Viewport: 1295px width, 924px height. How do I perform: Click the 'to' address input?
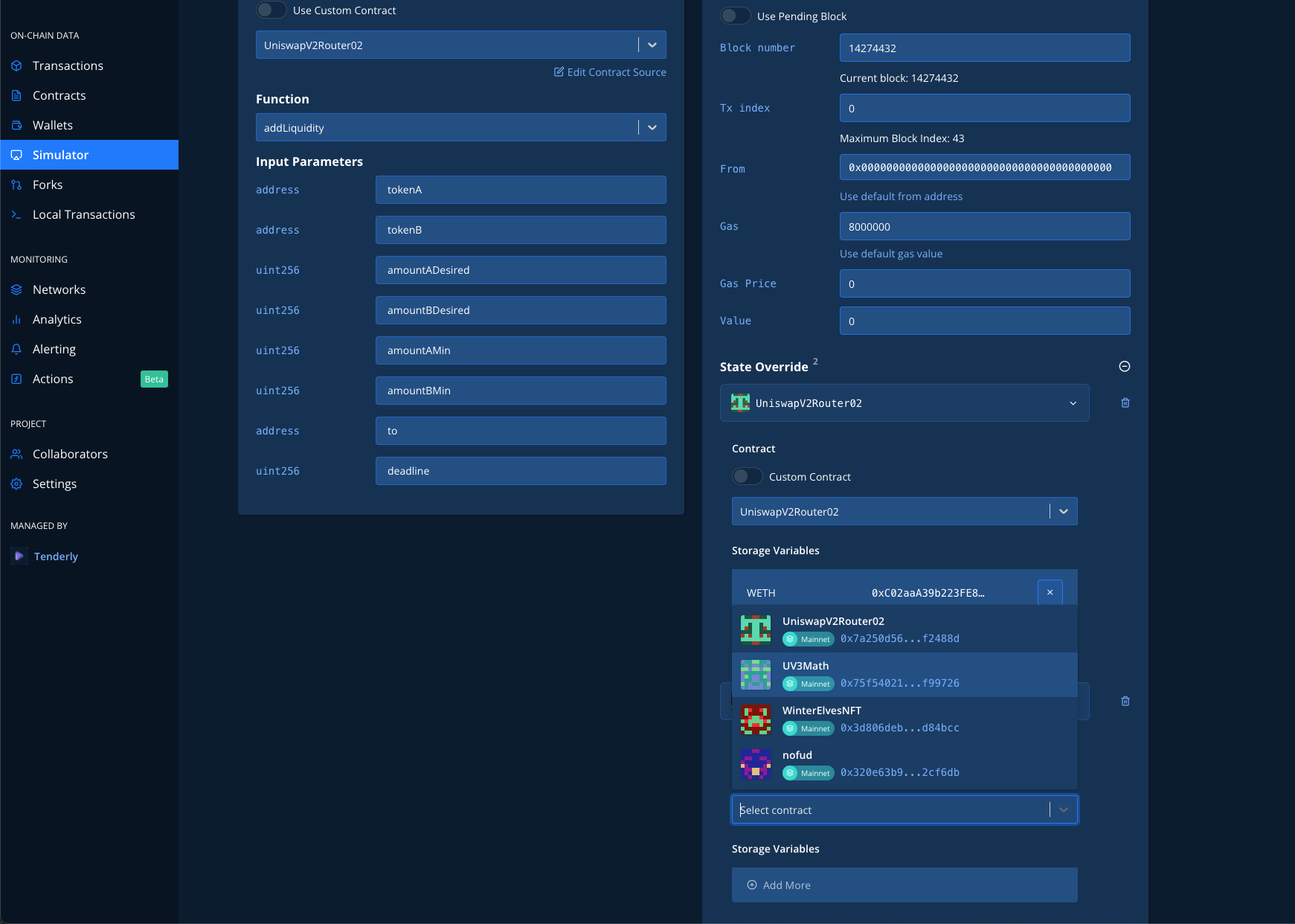click(x=521, y=431)
